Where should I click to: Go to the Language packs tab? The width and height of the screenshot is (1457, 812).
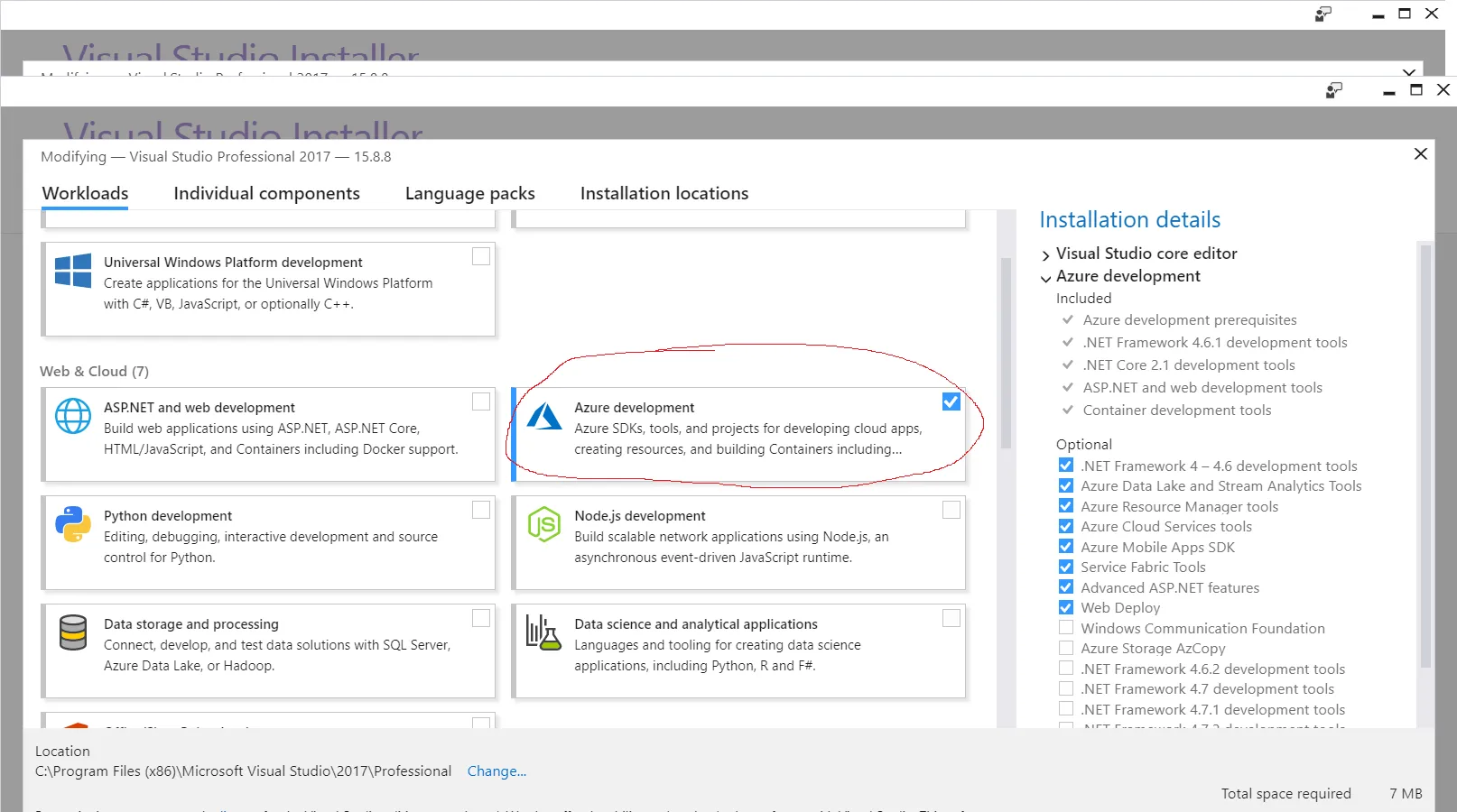470,193
